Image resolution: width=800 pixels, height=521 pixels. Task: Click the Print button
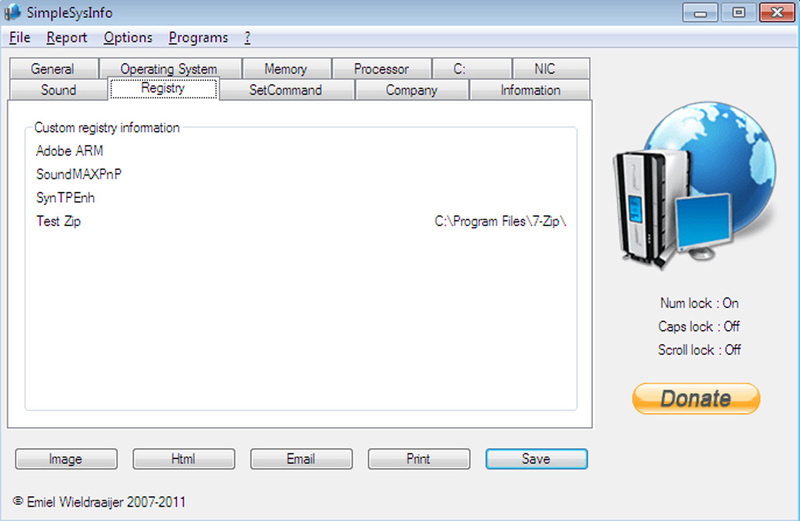coord(419,459)
